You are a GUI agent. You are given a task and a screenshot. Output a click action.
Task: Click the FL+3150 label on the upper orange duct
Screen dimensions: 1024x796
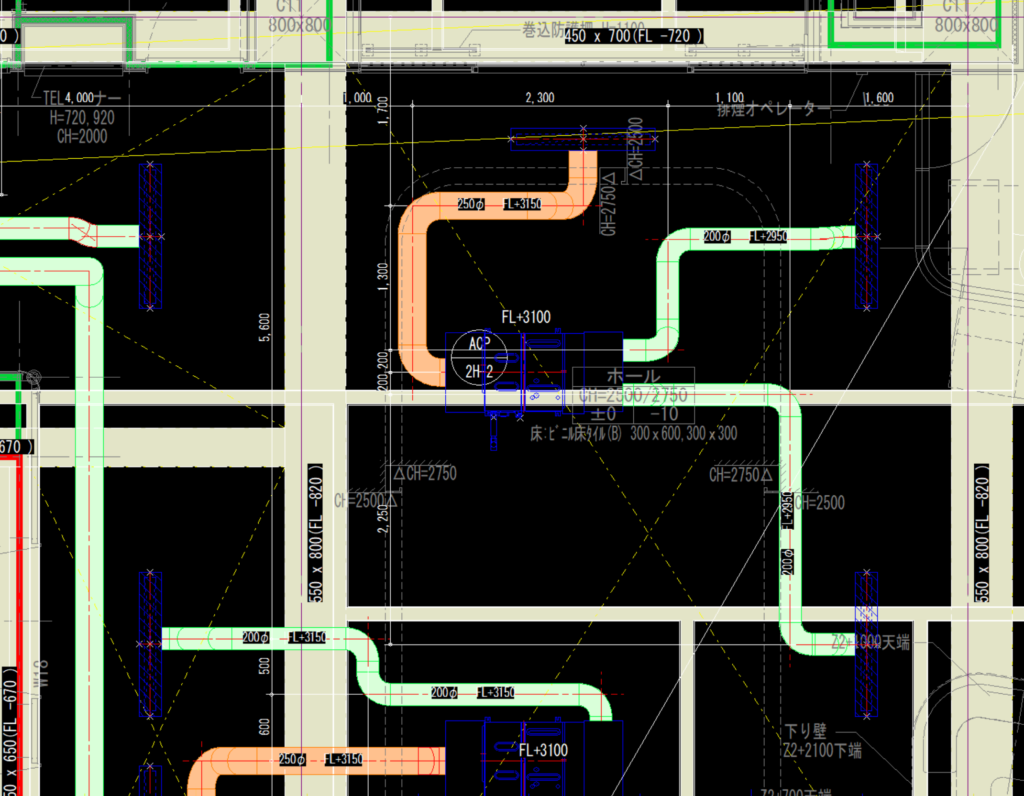click(521, 204)
